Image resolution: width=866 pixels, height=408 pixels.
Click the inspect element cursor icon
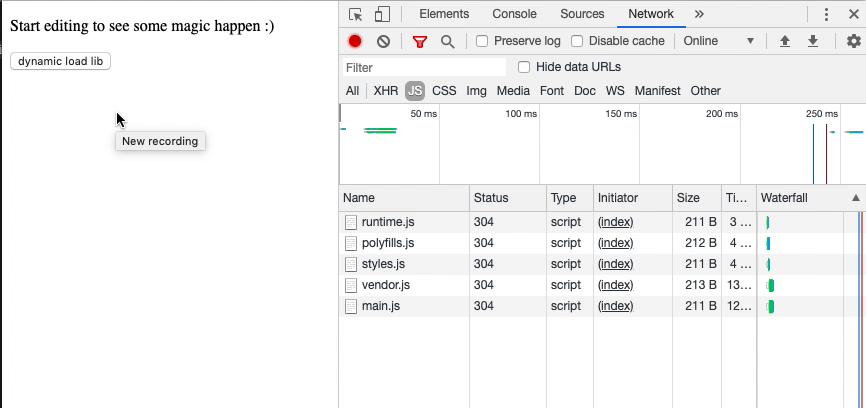point(355,14)
